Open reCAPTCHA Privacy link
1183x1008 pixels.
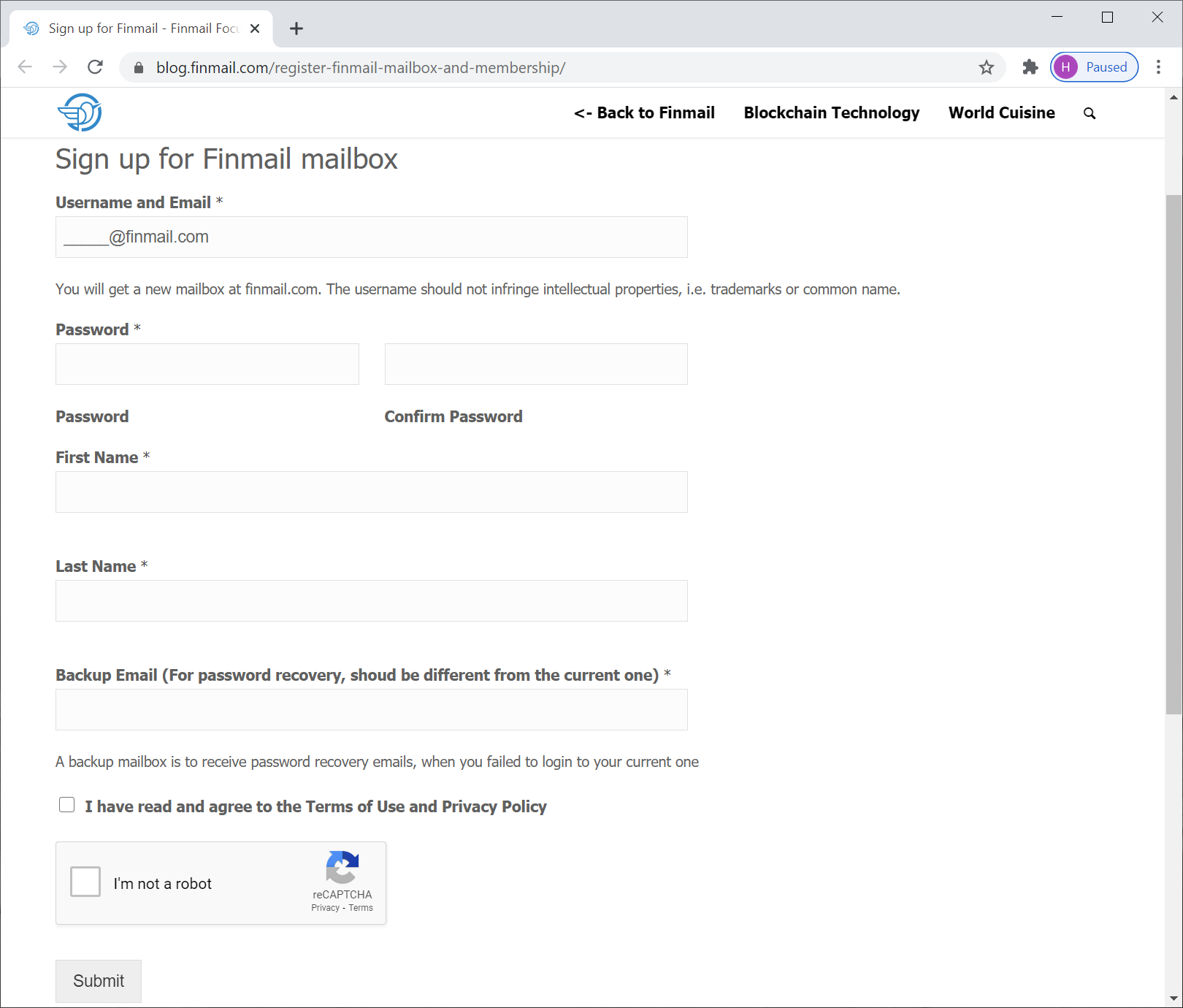[325, 908]
